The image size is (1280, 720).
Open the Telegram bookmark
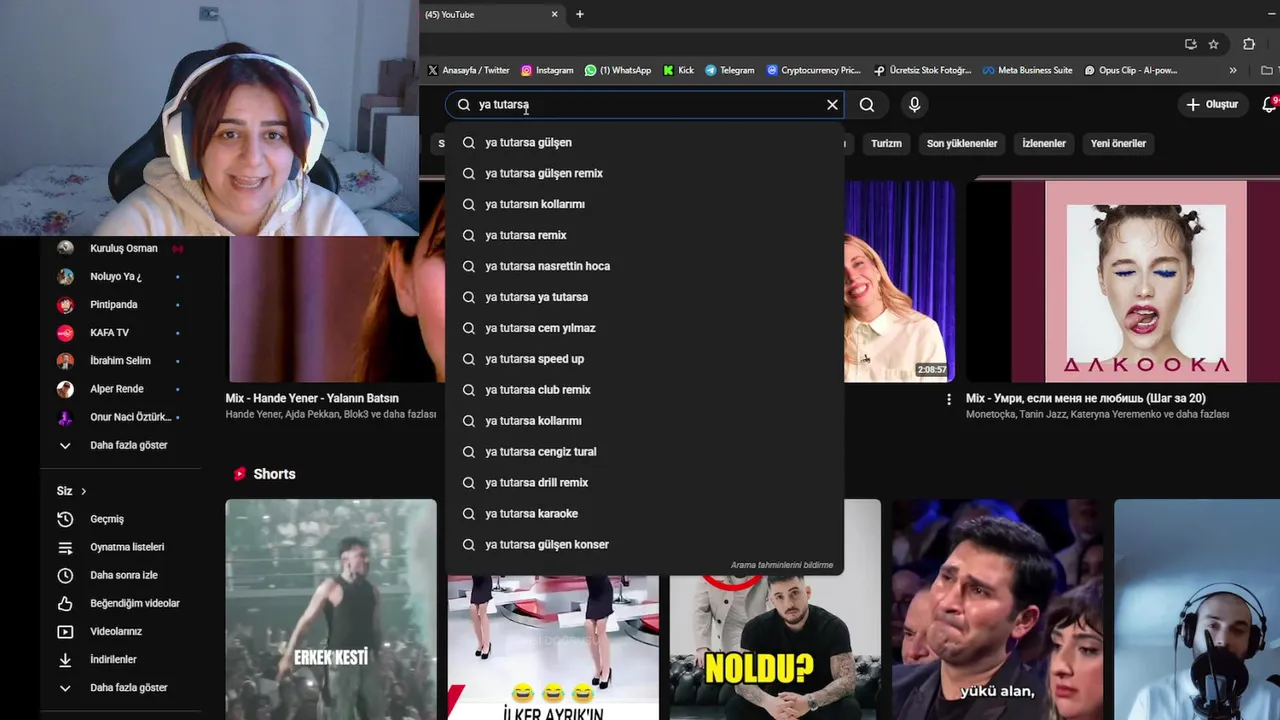click(730, 70)
